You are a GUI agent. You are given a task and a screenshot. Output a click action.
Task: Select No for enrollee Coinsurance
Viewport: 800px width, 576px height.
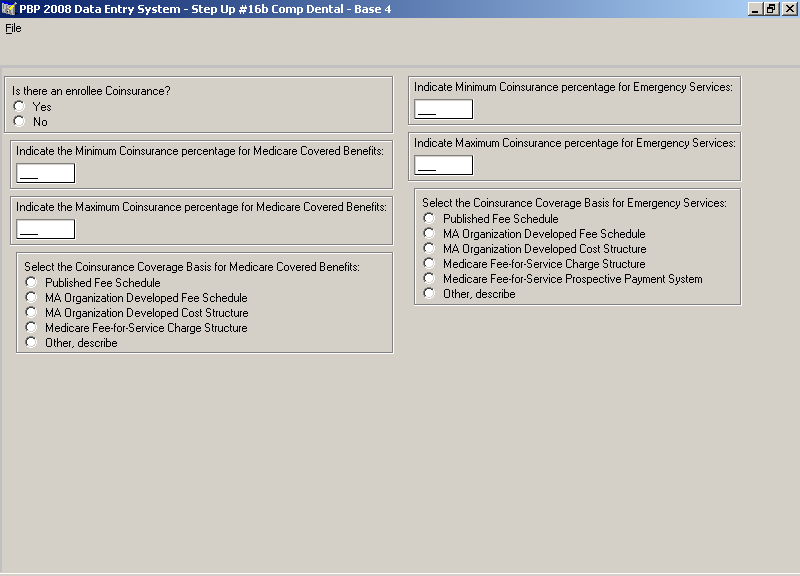19,121
